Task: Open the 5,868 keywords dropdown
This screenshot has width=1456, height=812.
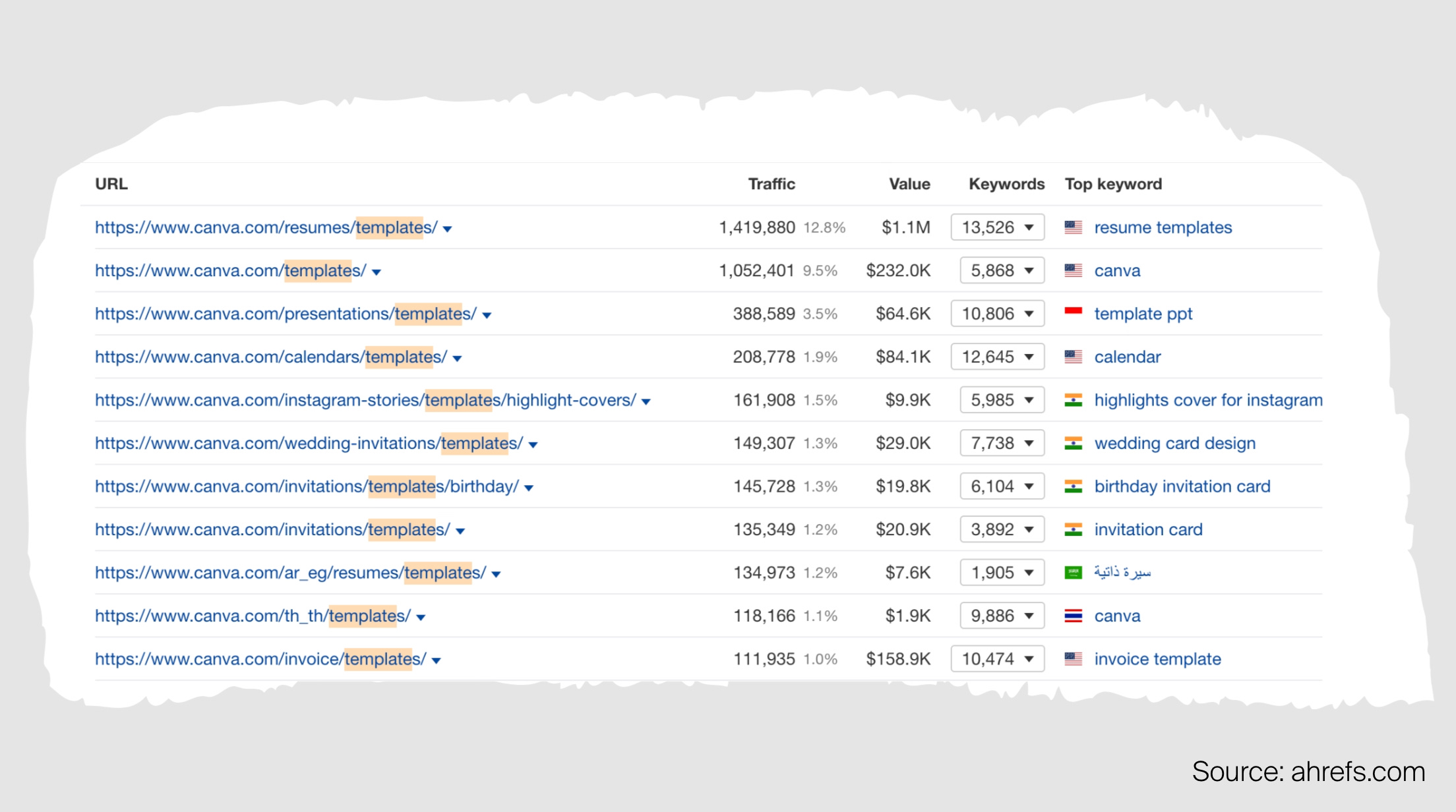Action: 1002,271
